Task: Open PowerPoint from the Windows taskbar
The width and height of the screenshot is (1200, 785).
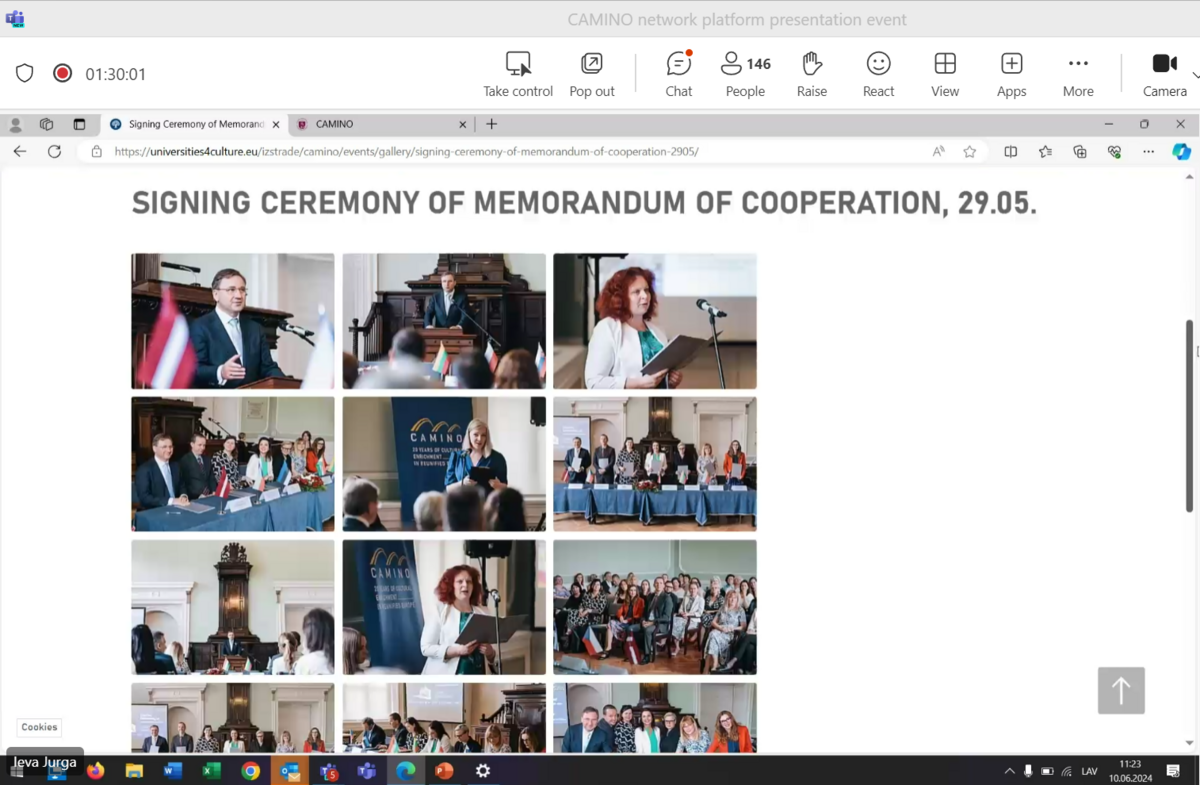Action: click(444, 771)
